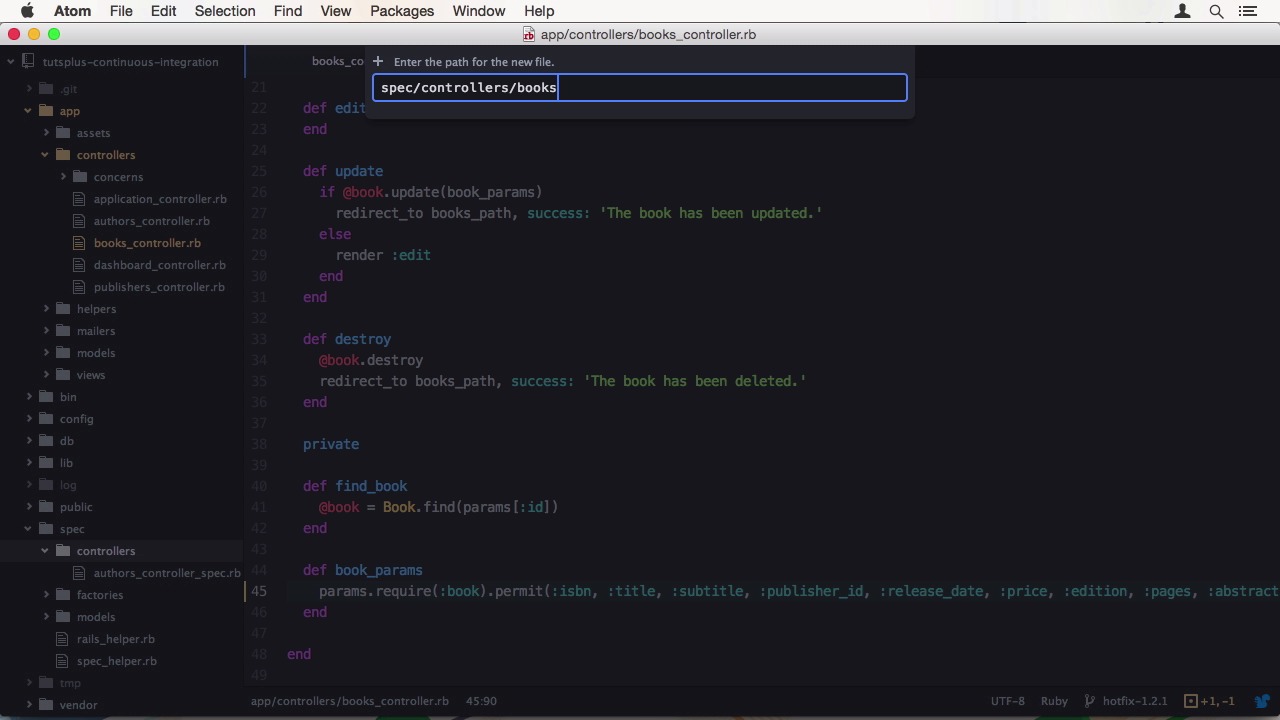1280x720 pixels.
Task: Click the git diff changes icon showing +1, -1
Action: (x=1191, y=701)
